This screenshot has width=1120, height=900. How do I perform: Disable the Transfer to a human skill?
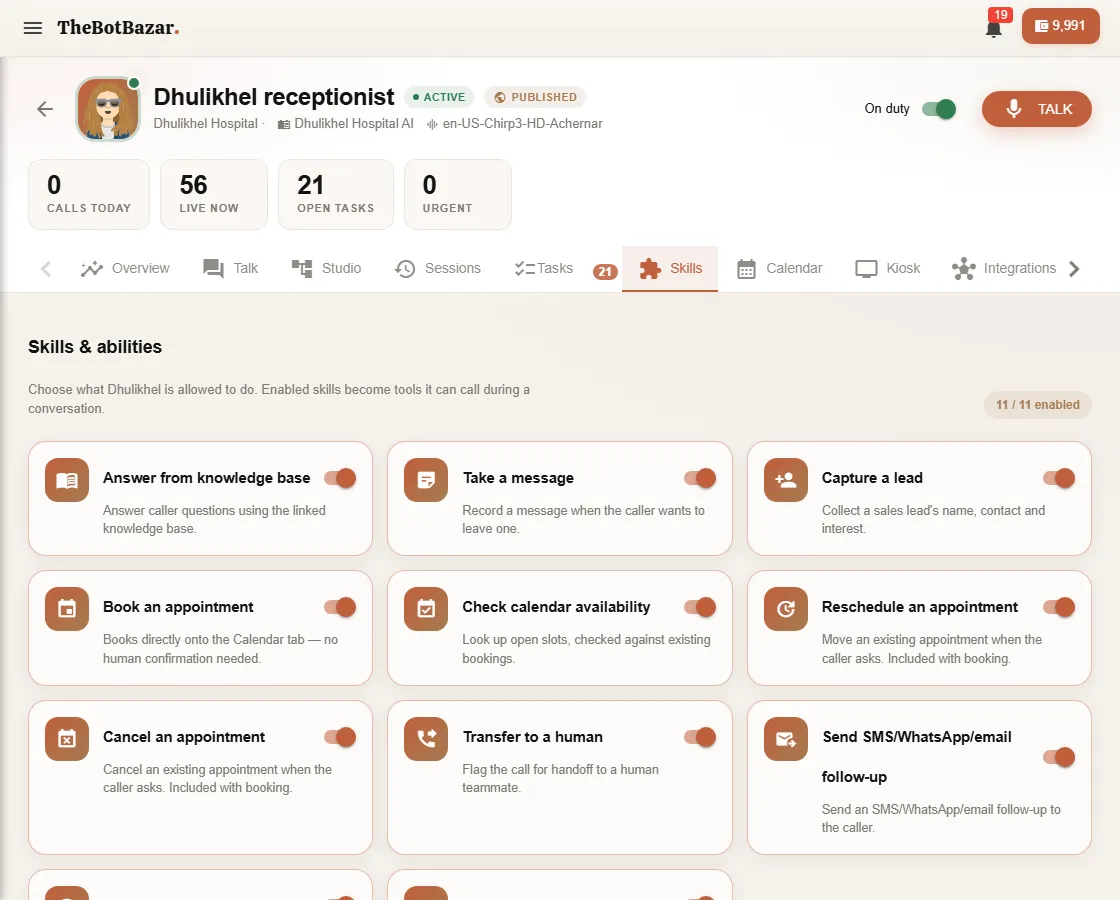pyautogui.click(x=700, y=737)
